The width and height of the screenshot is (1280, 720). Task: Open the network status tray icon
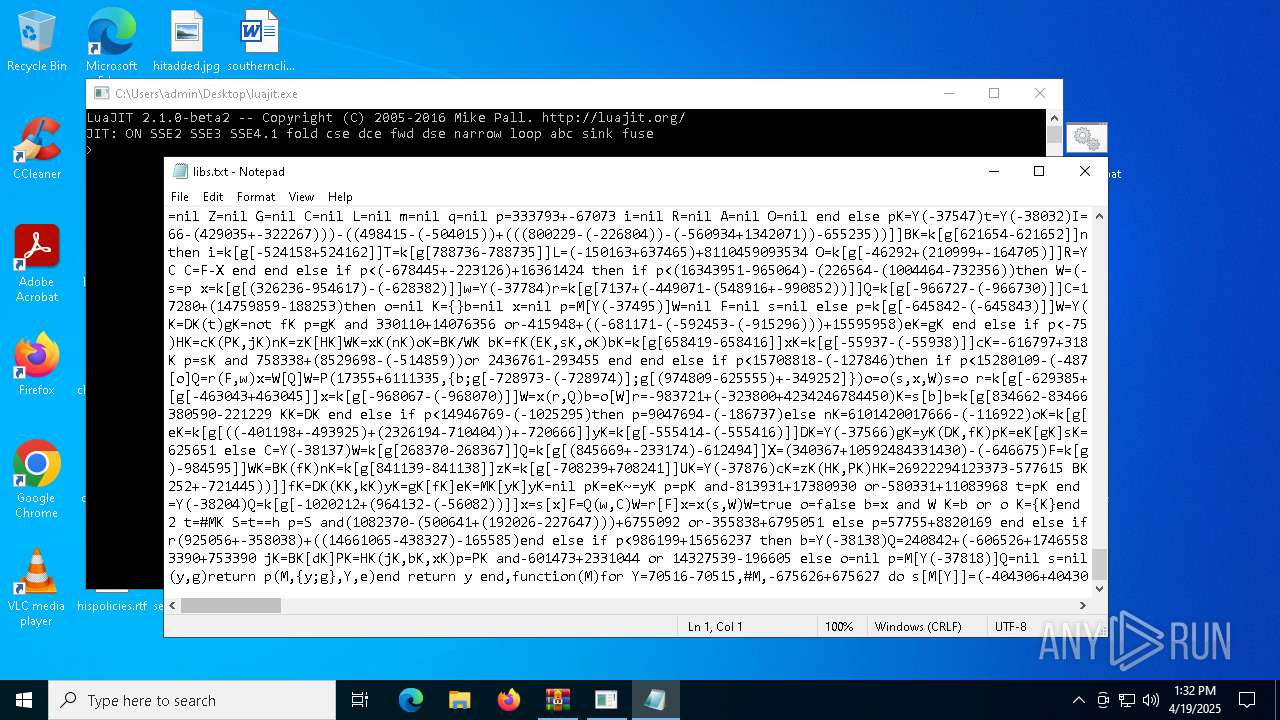click(x=1127, y=700)
